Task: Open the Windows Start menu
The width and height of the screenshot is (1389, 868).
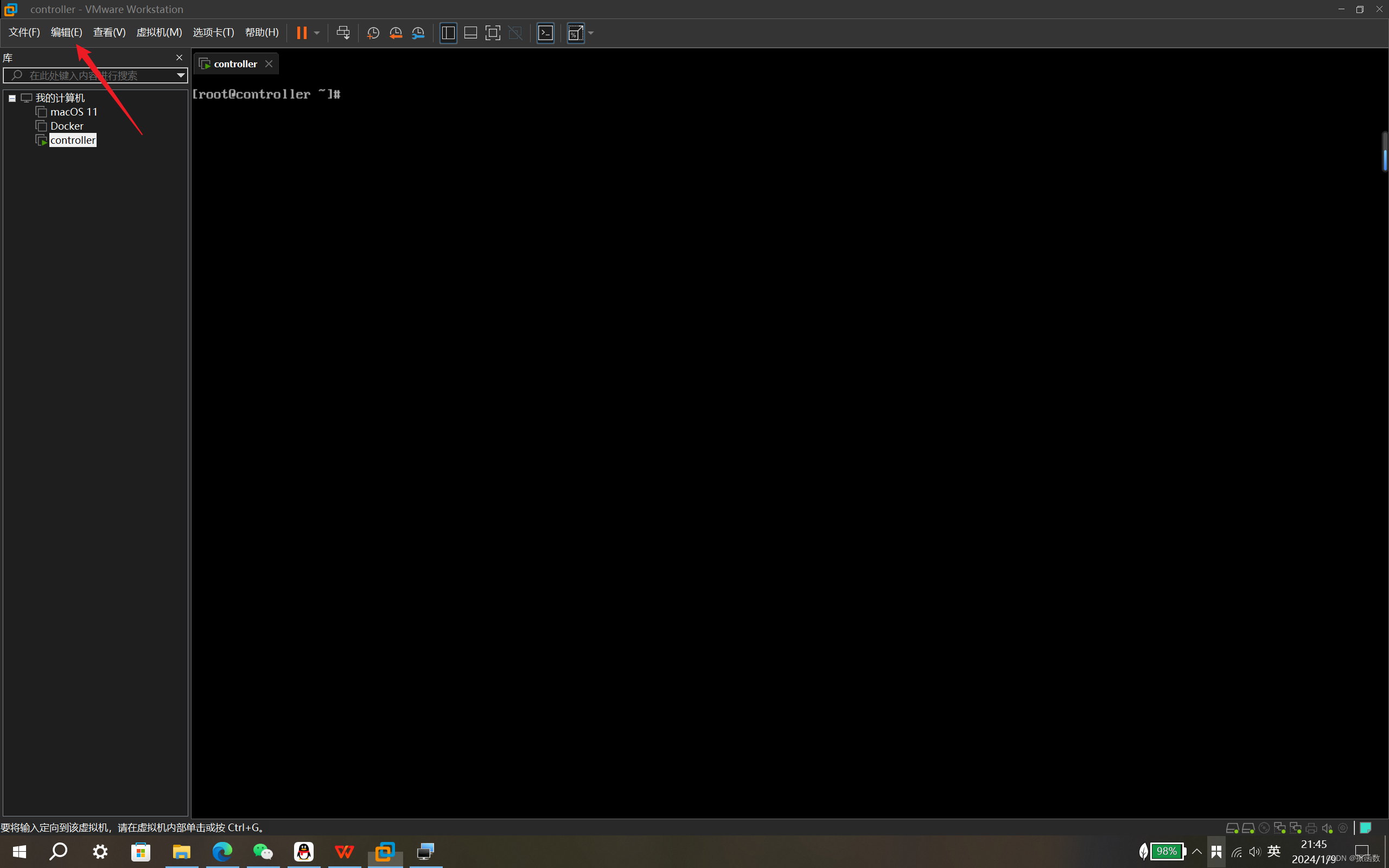Action: [x=19, y=851]
